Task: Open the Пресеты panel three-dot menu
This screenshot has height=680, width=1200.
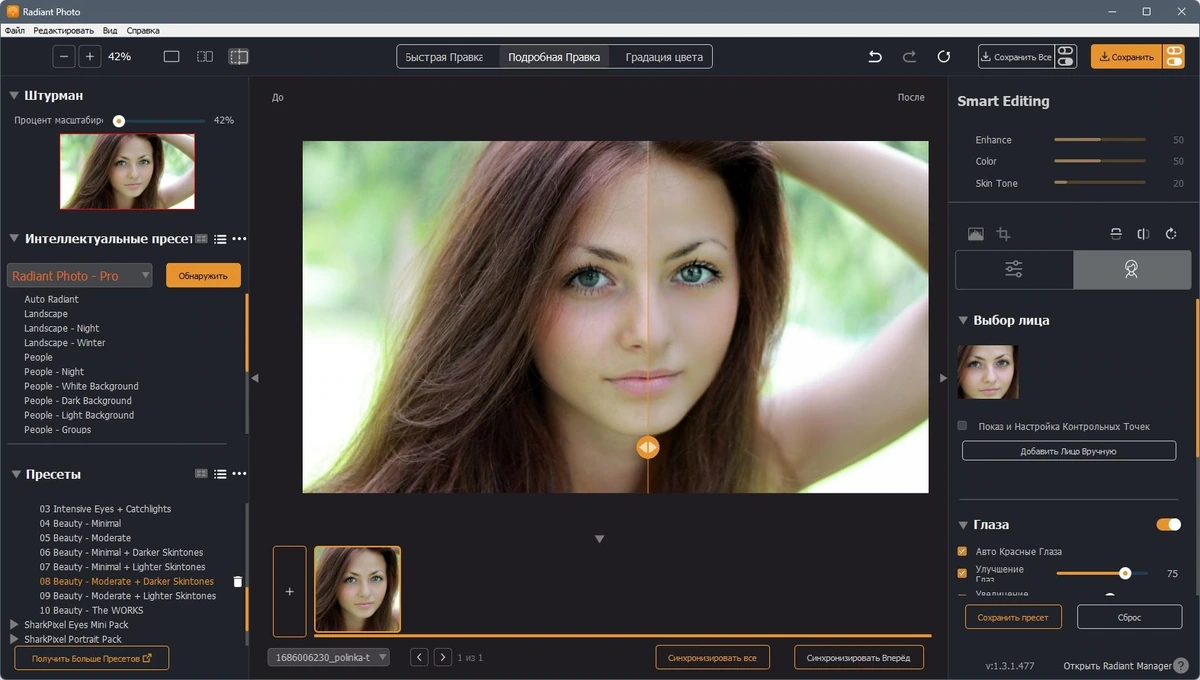Action: coord(239,474)
